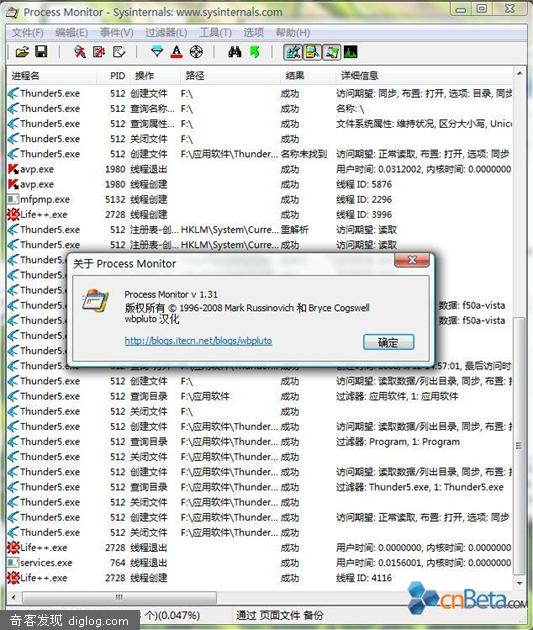Viewport: 533px width, 630px height.
Task: Open the 文件(F) menu
Action: (27, 33)
